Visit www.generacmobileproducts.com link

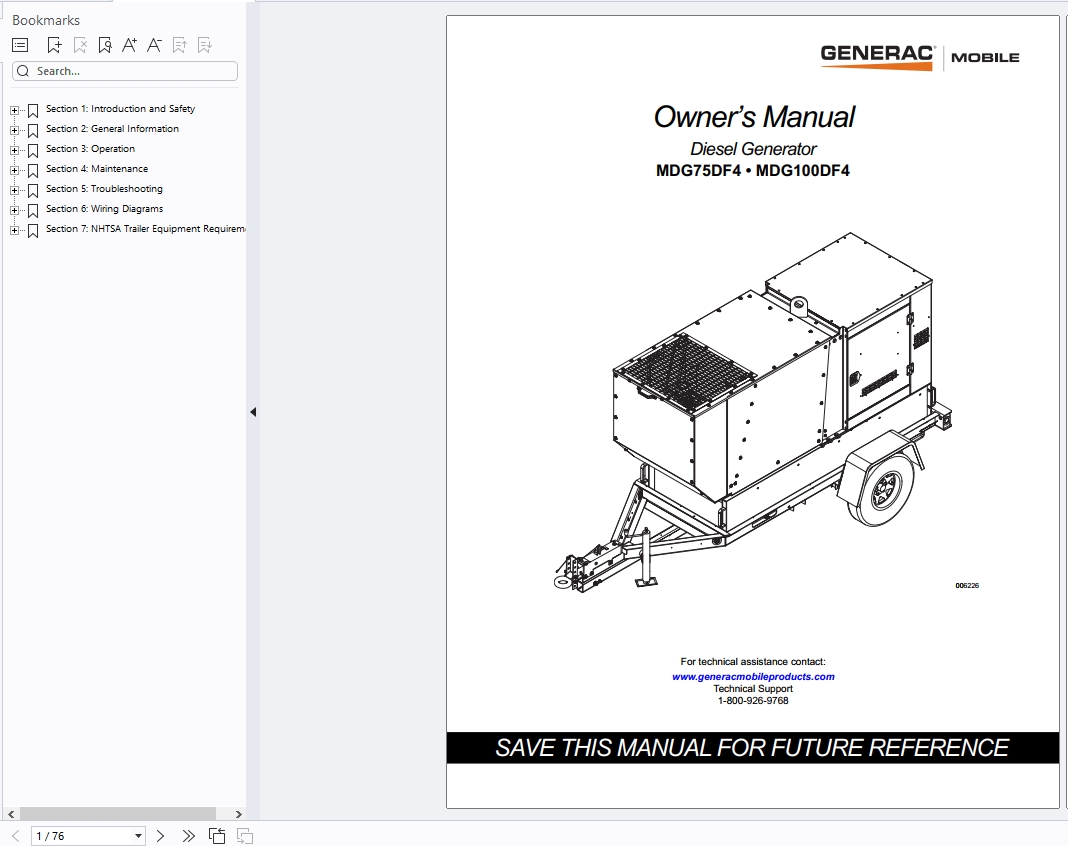754,675
